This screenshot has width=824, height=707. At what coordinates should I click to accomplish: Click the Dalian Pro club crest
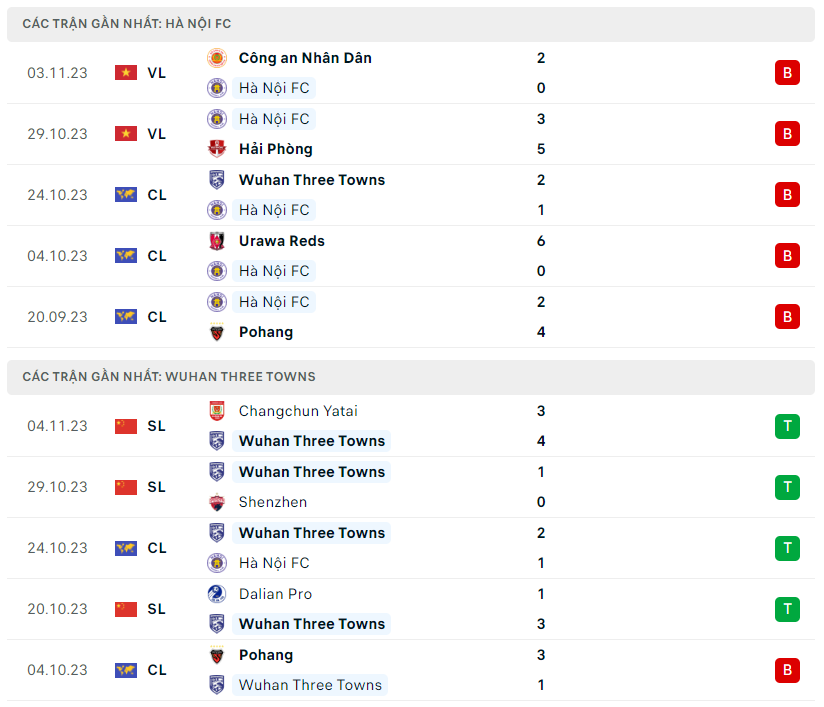tap(216, 594)
